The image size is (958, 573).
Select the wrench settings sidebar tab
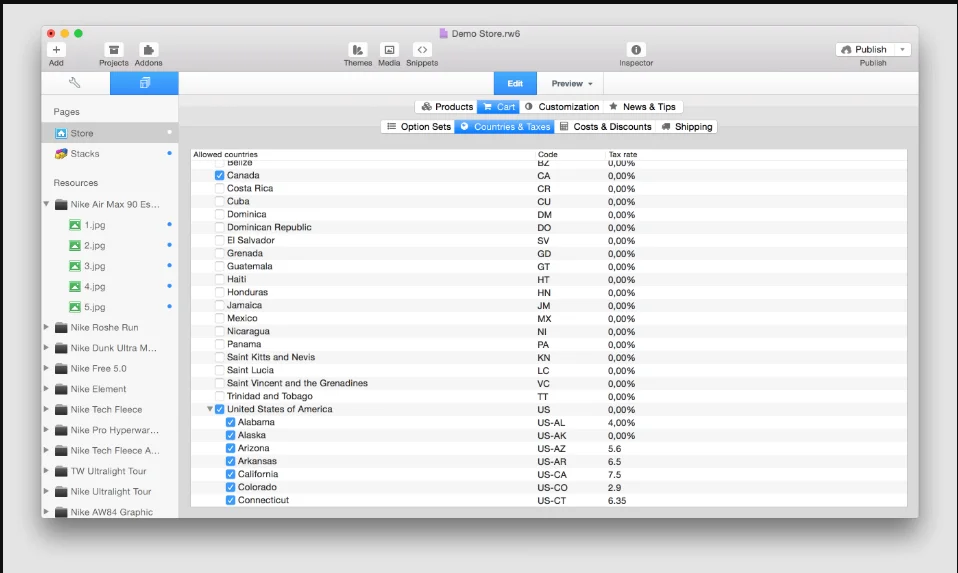point(75,83)
